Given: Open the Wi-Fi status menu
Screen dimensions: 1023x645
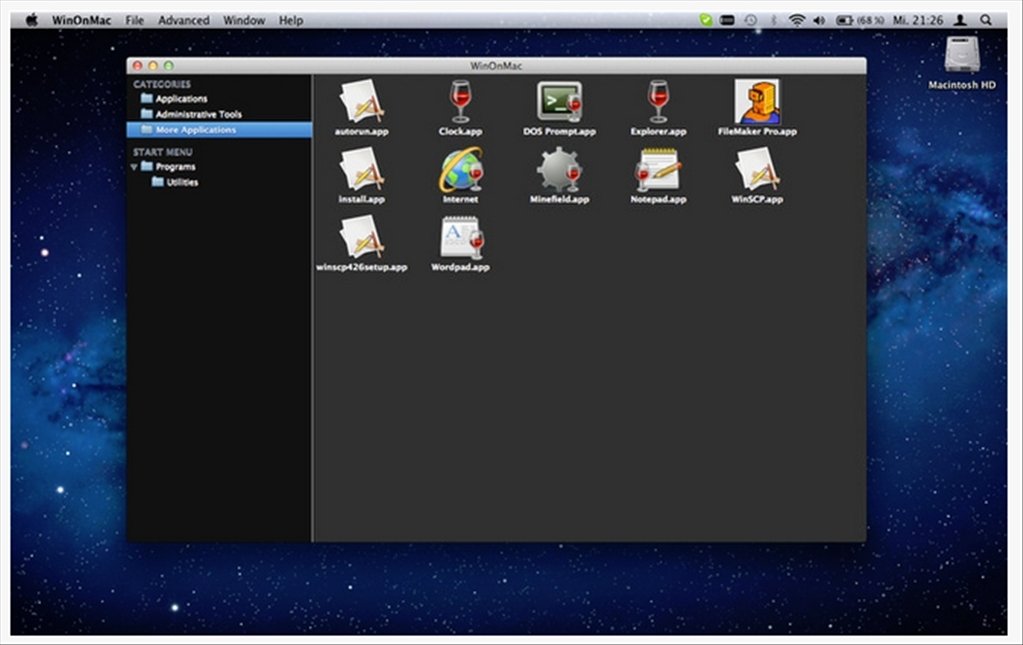Looking at the screenshot, I should [797, 20].
